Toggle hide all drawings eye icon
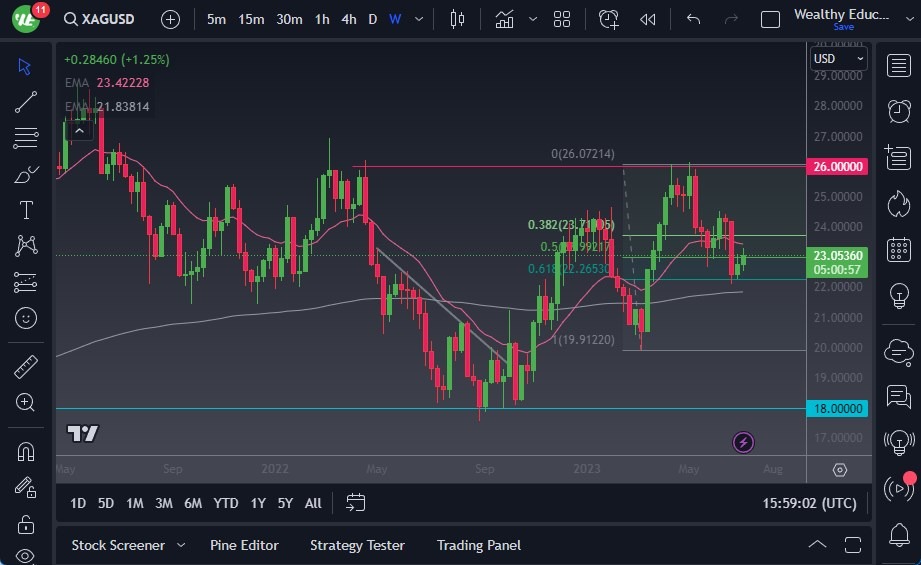 [x=26, y=556]
